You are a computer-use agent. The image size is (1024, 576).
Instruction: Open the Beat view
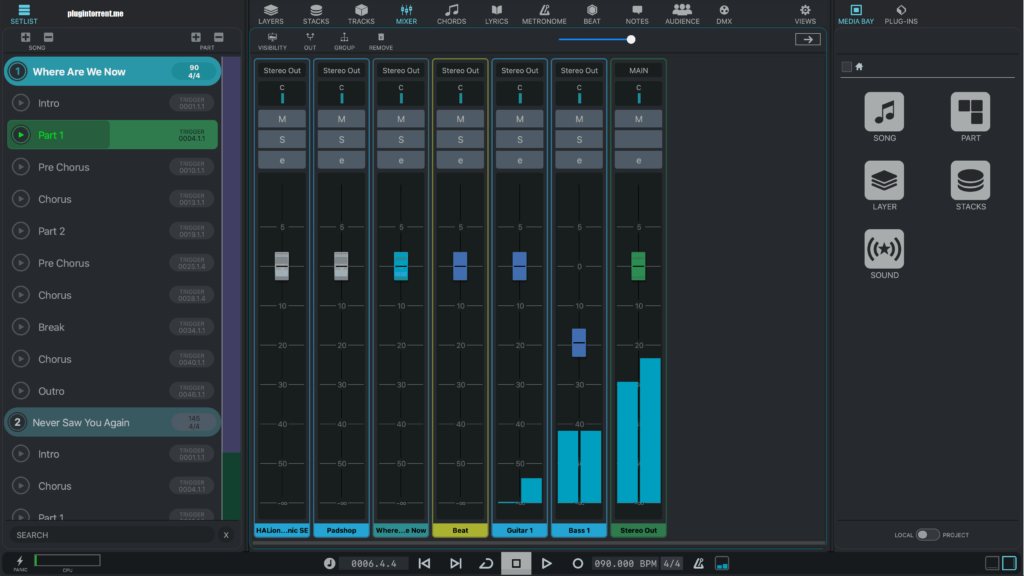592,14
